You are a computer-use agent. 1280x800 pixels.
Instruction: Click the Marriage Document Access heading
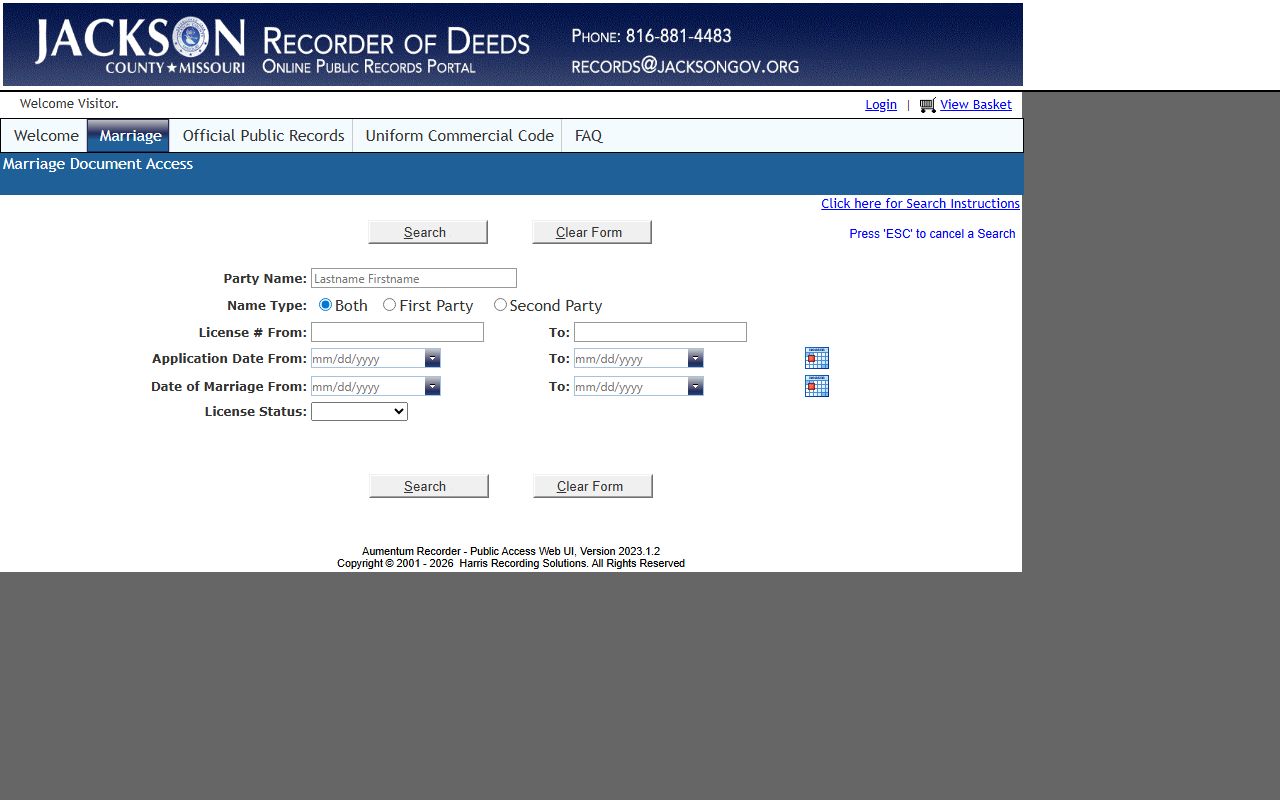click(98, 164)
